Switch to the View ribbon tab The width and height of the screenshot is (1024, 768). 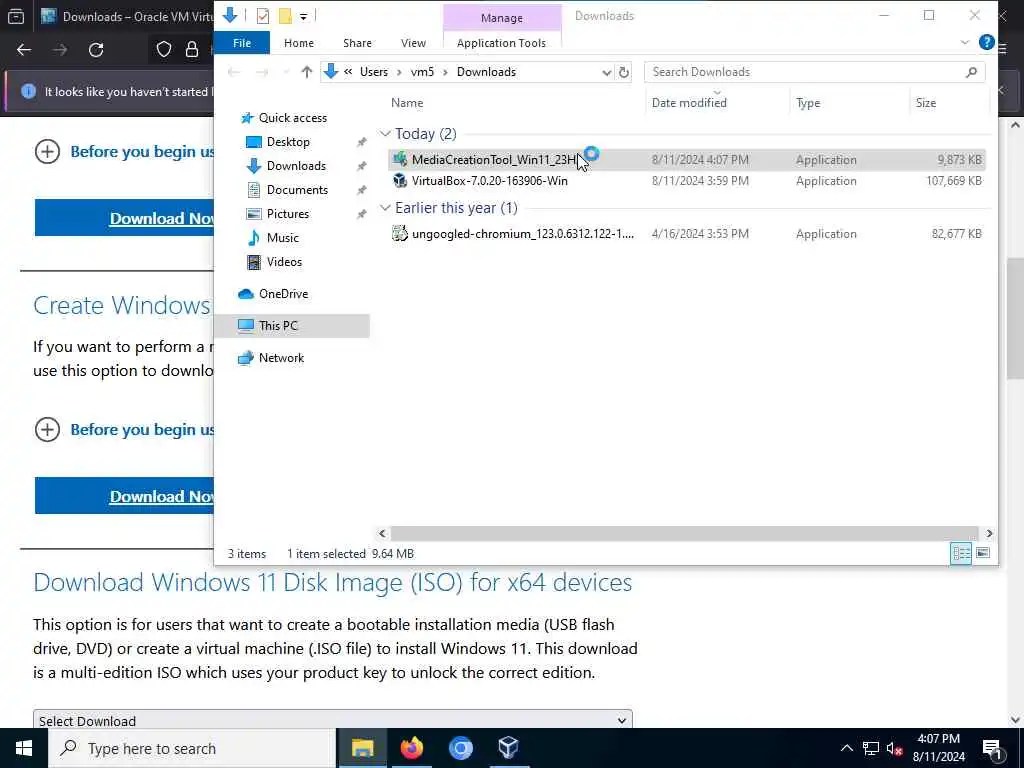pyautogui.click(x=413, y=43)
